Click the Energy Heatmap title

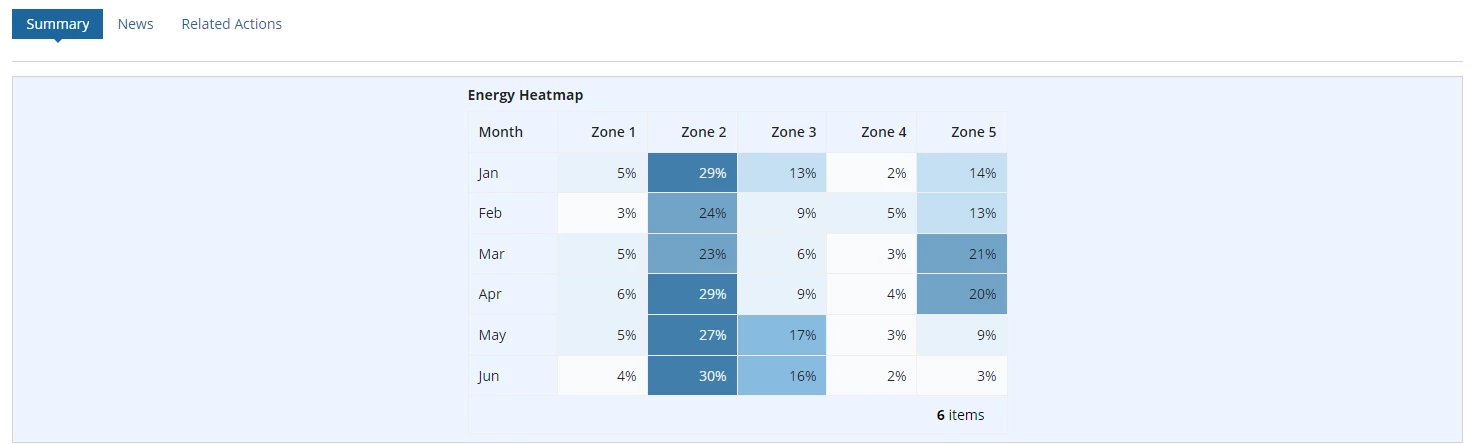click(x=525, y=95)
